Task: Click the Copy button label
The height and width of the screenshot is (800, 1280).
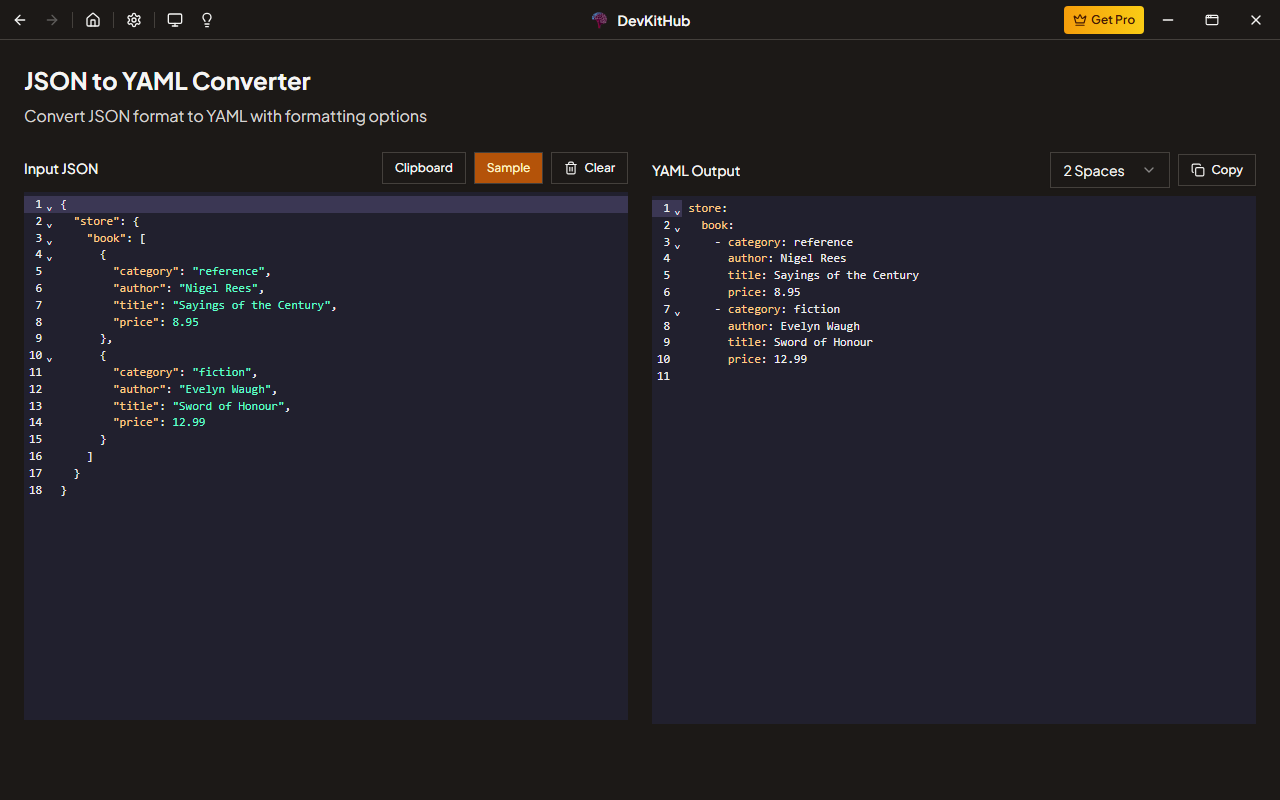Action: (x=1227, y=170)
